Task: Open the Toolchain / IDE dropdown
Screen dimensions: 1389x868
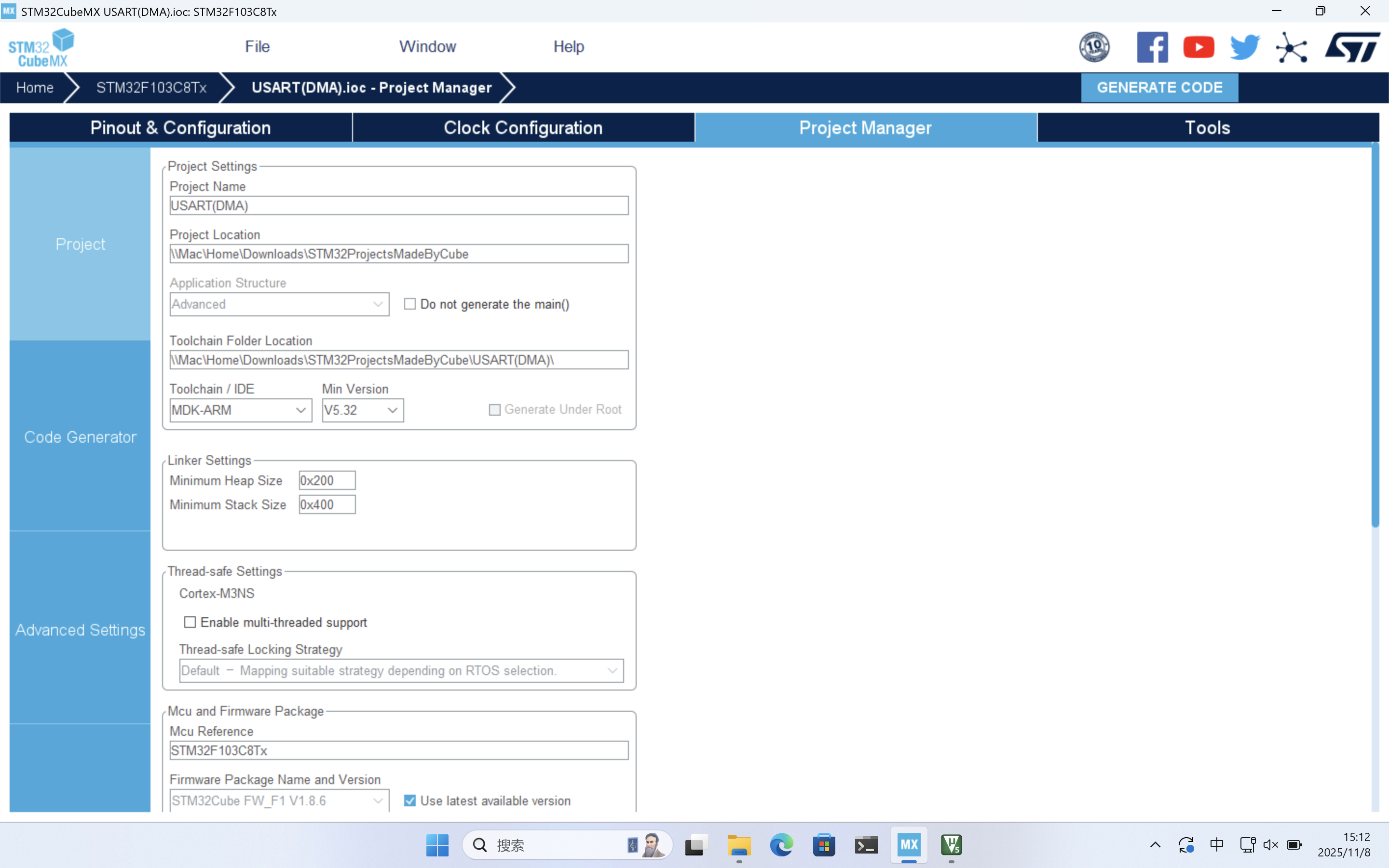Action: click(241, 410)
